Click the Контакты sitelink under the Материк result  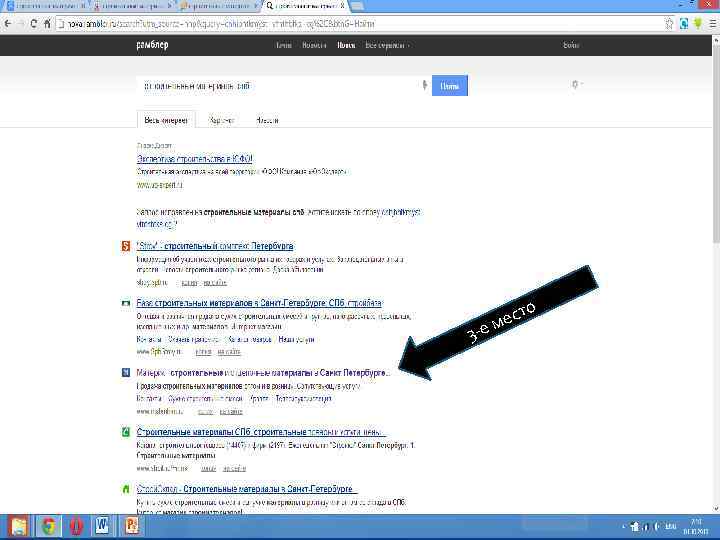149,398
